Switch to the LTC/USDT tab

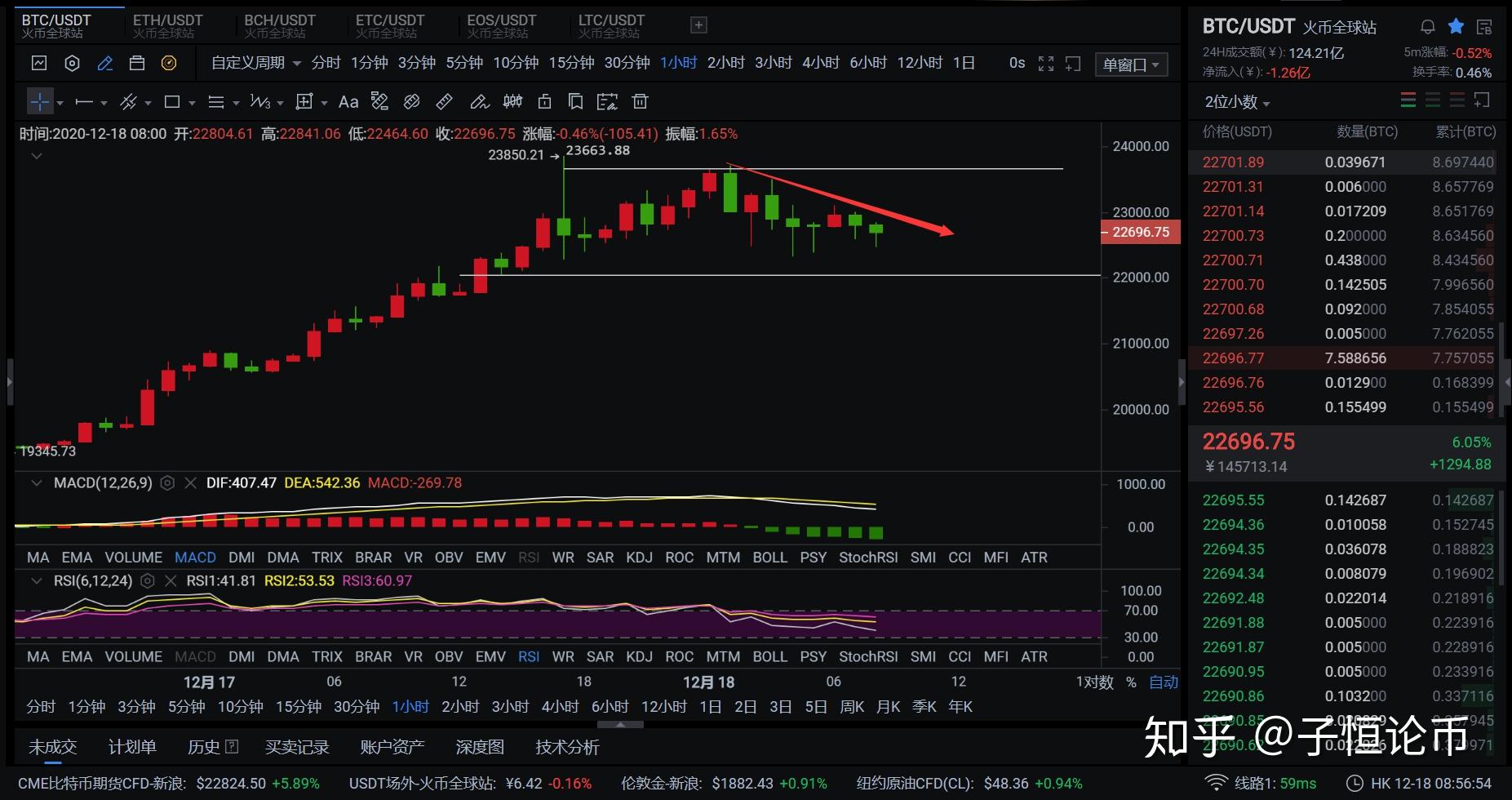click(612, 25)
